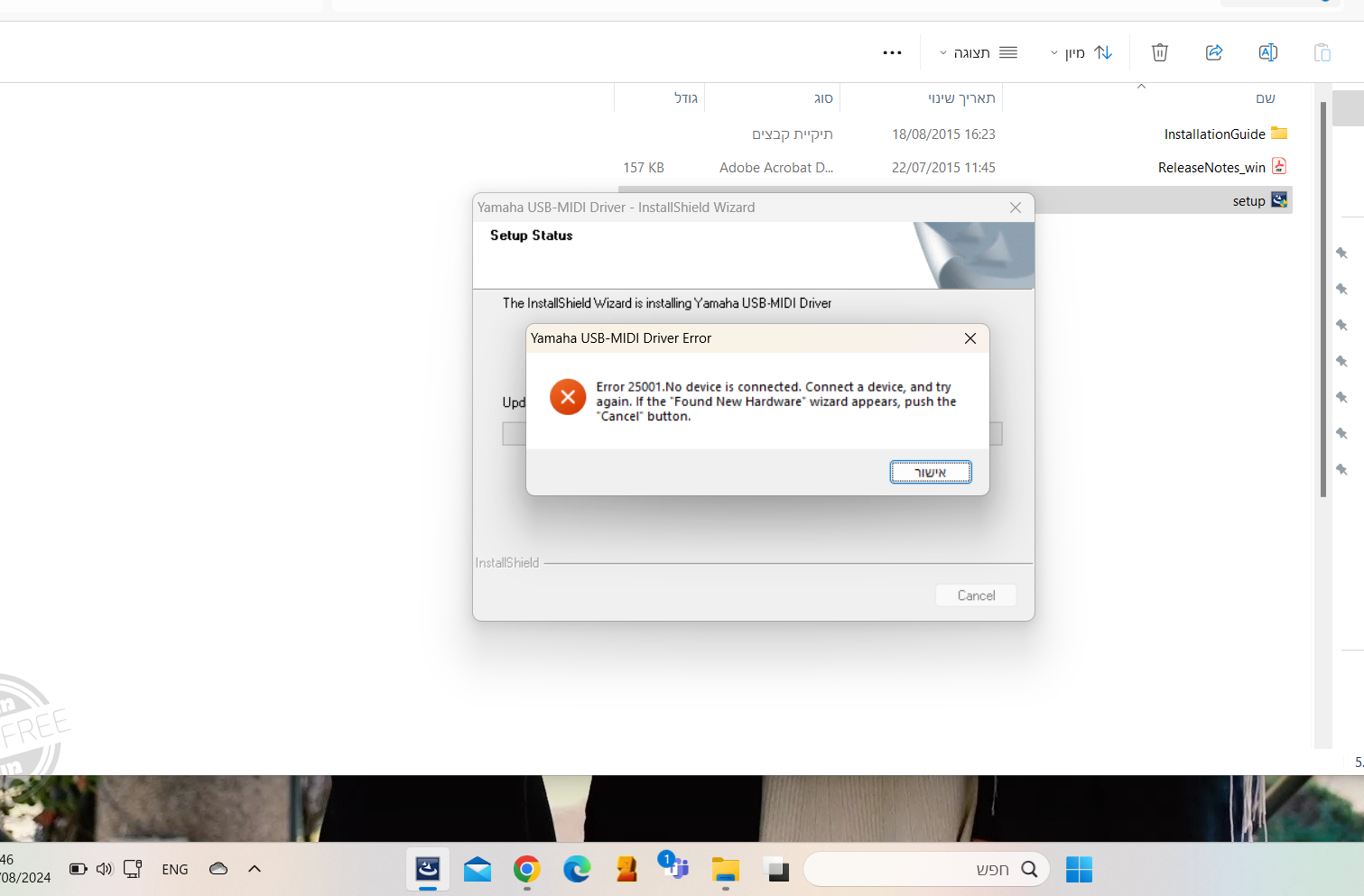
Task: Close the InstallShield Wizard window
Action: point(1016,208)
